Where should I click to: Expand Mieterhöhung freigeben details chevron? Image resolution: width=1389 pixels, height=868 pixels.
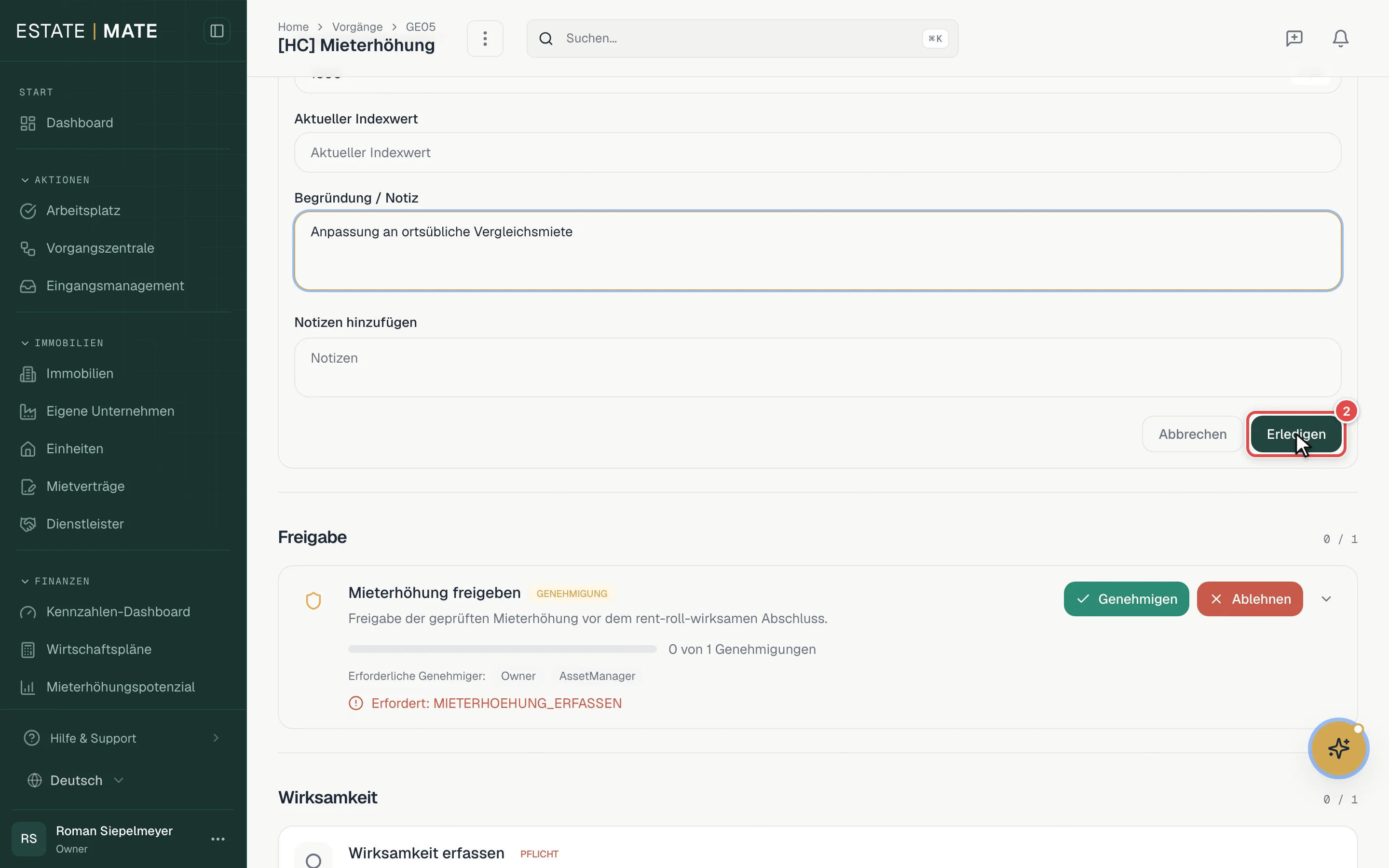(x=1326, y=599)
